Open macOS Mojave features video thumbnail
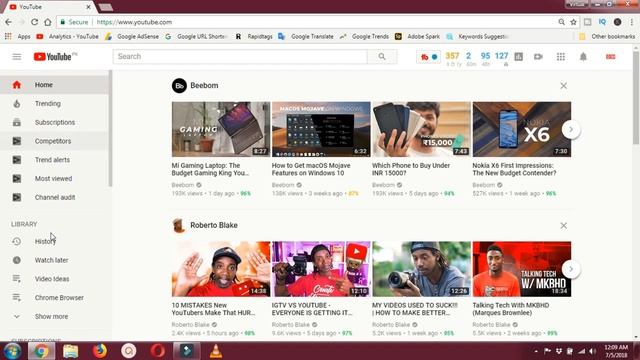 pos(321,129)
